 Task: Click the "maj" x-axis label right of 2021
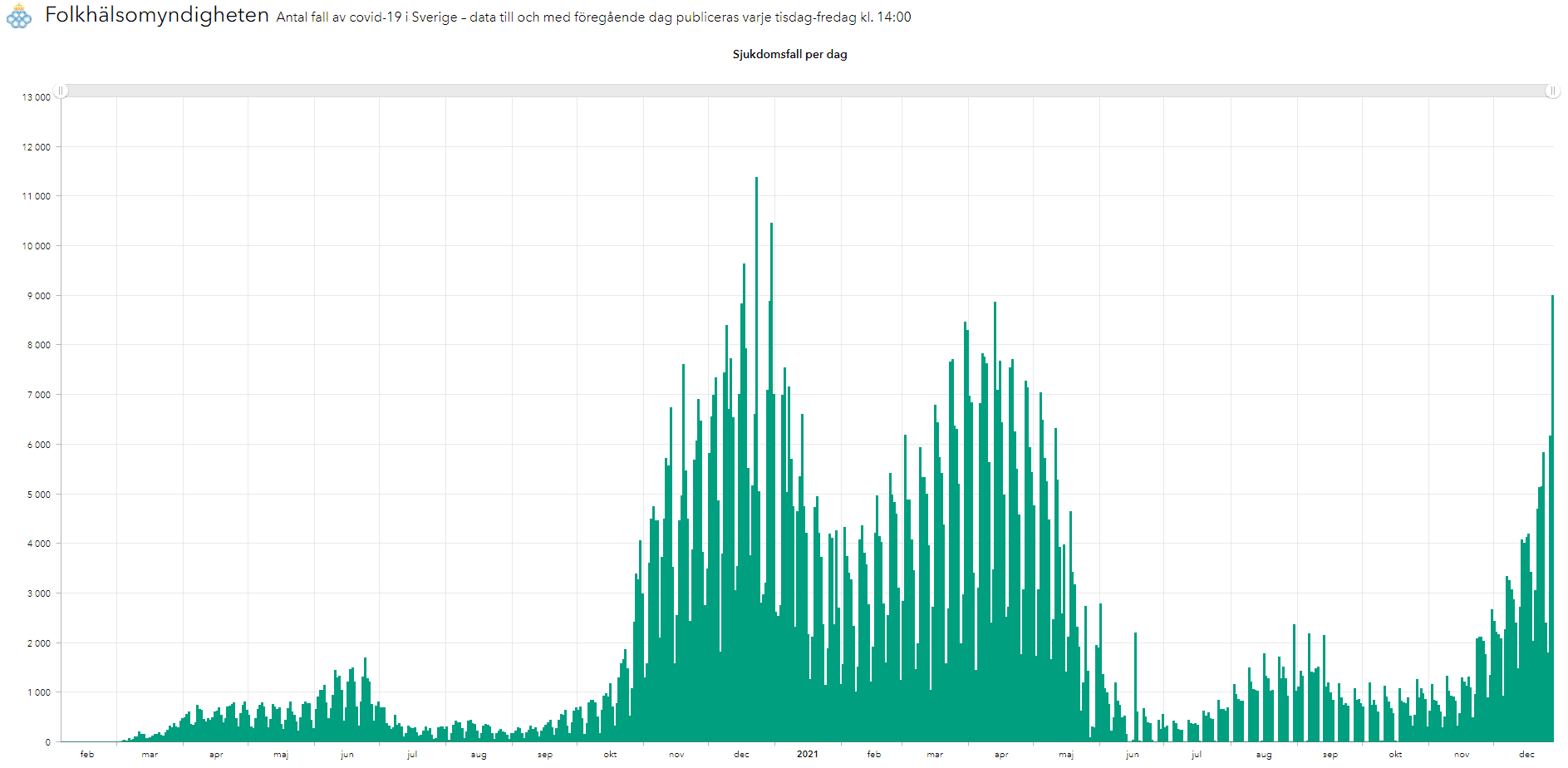point(1066,755)
